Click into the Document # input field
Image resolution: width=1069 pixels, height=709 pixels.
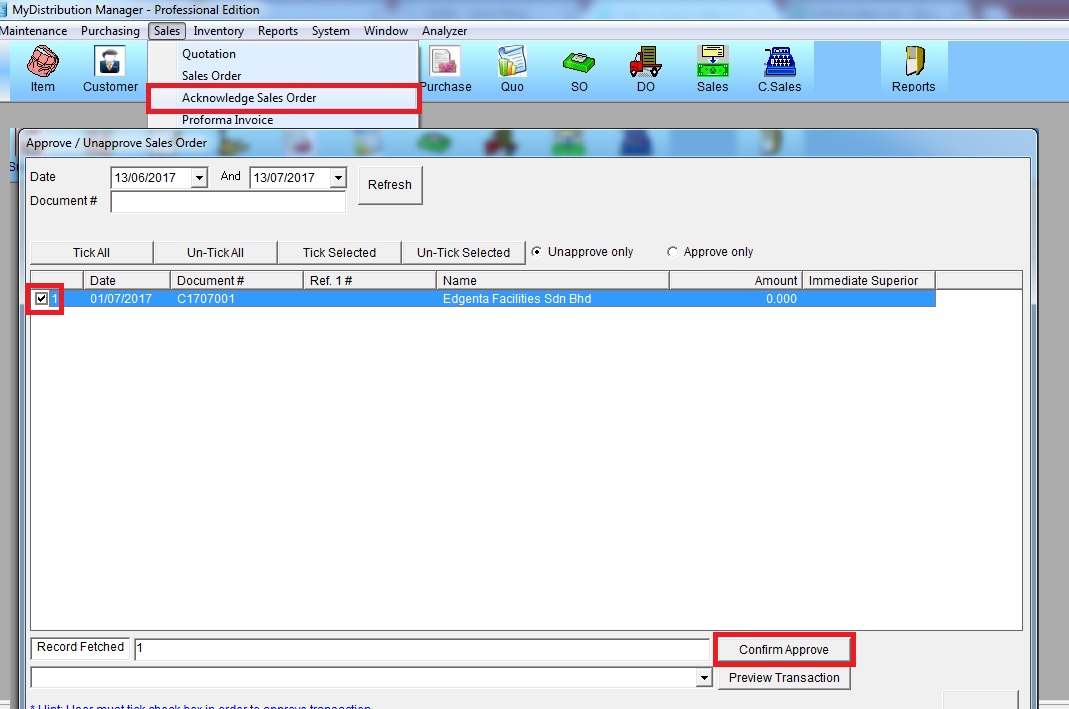(227, 202)
